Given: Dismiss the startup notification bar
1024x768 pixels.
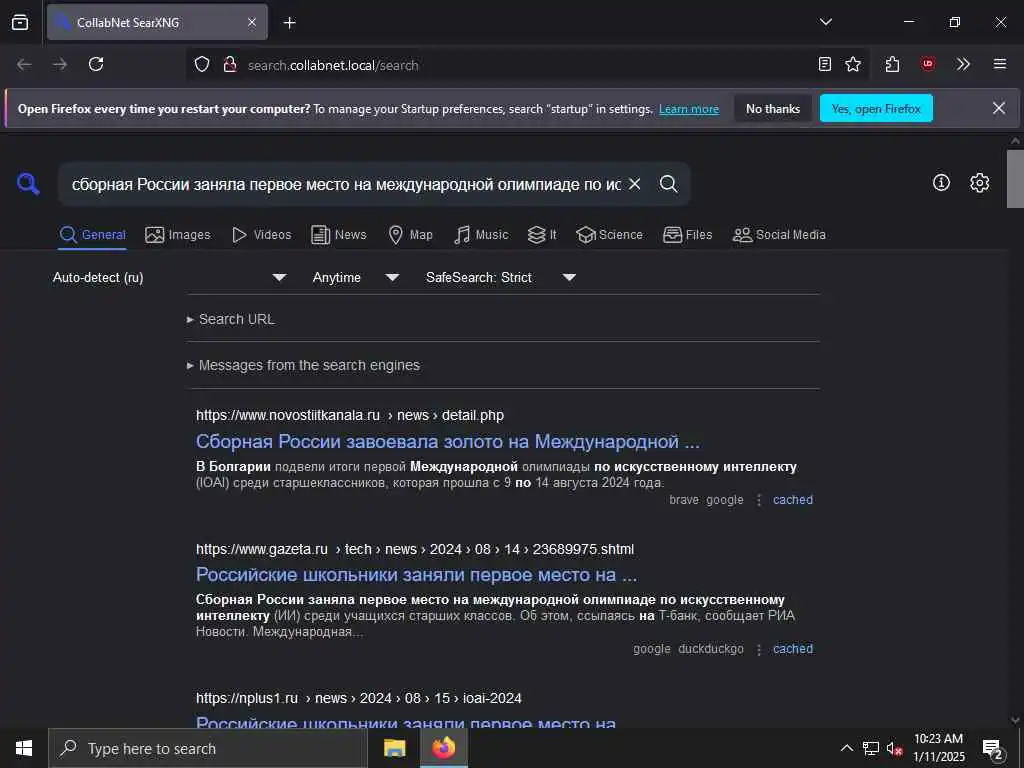Looking at the screenshot, I should tap(999, 108).
